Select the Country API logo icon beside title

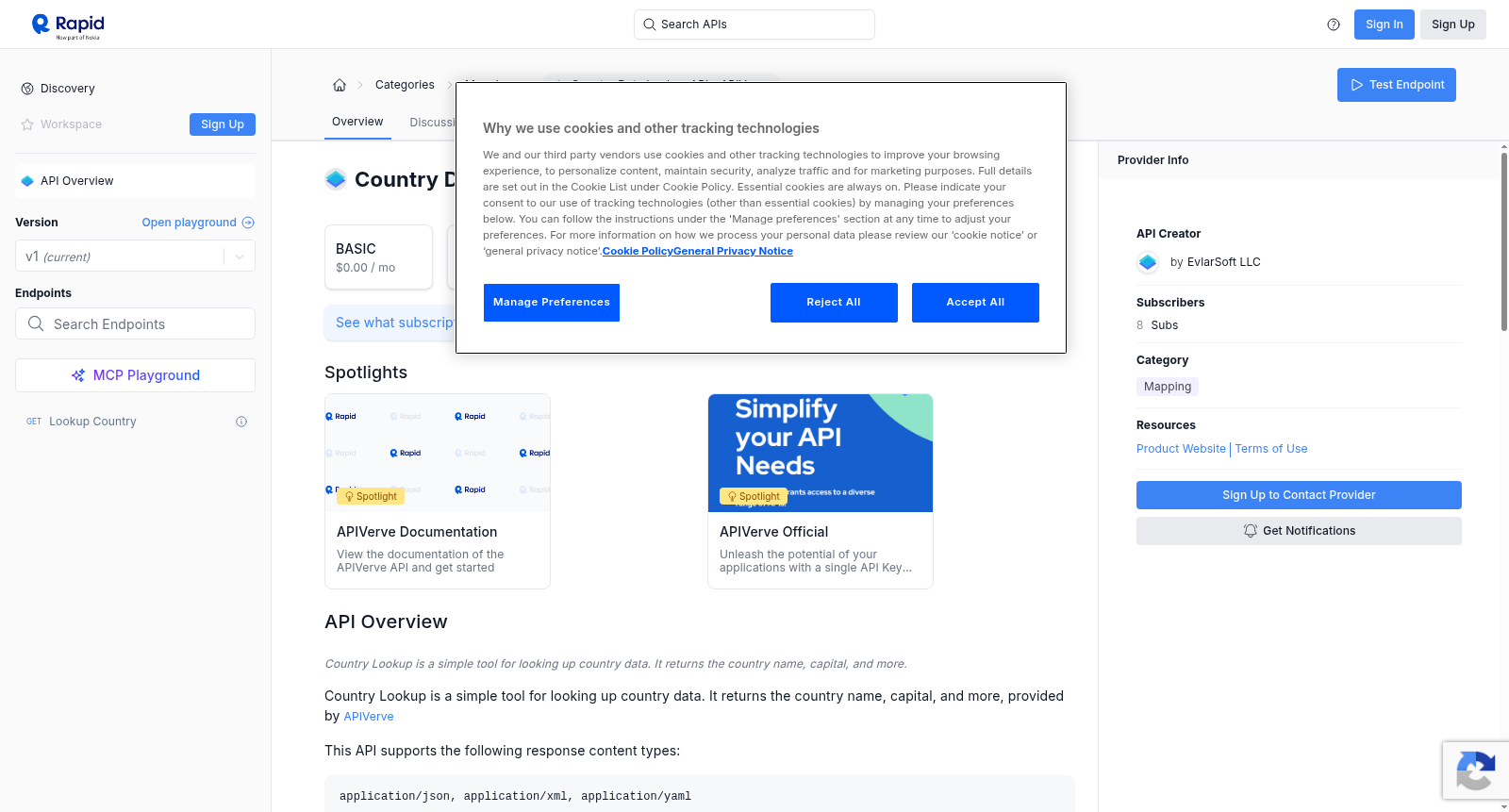coord(336,179)
